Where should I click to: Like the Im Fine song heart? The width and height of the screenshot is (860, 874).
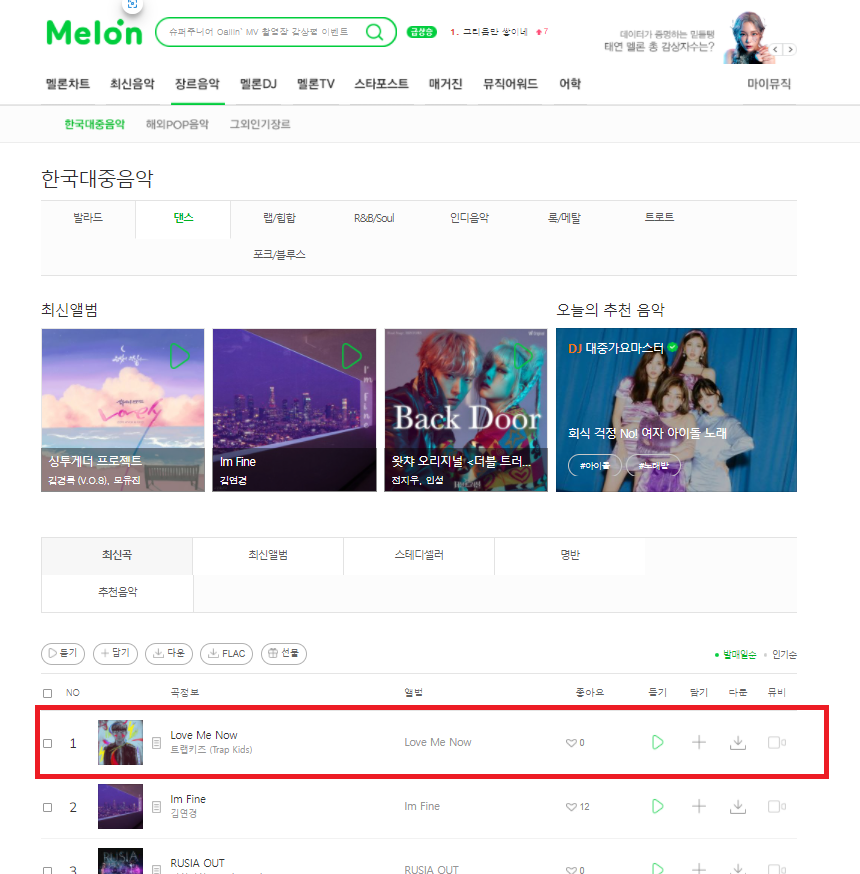(x=571, y=807)
